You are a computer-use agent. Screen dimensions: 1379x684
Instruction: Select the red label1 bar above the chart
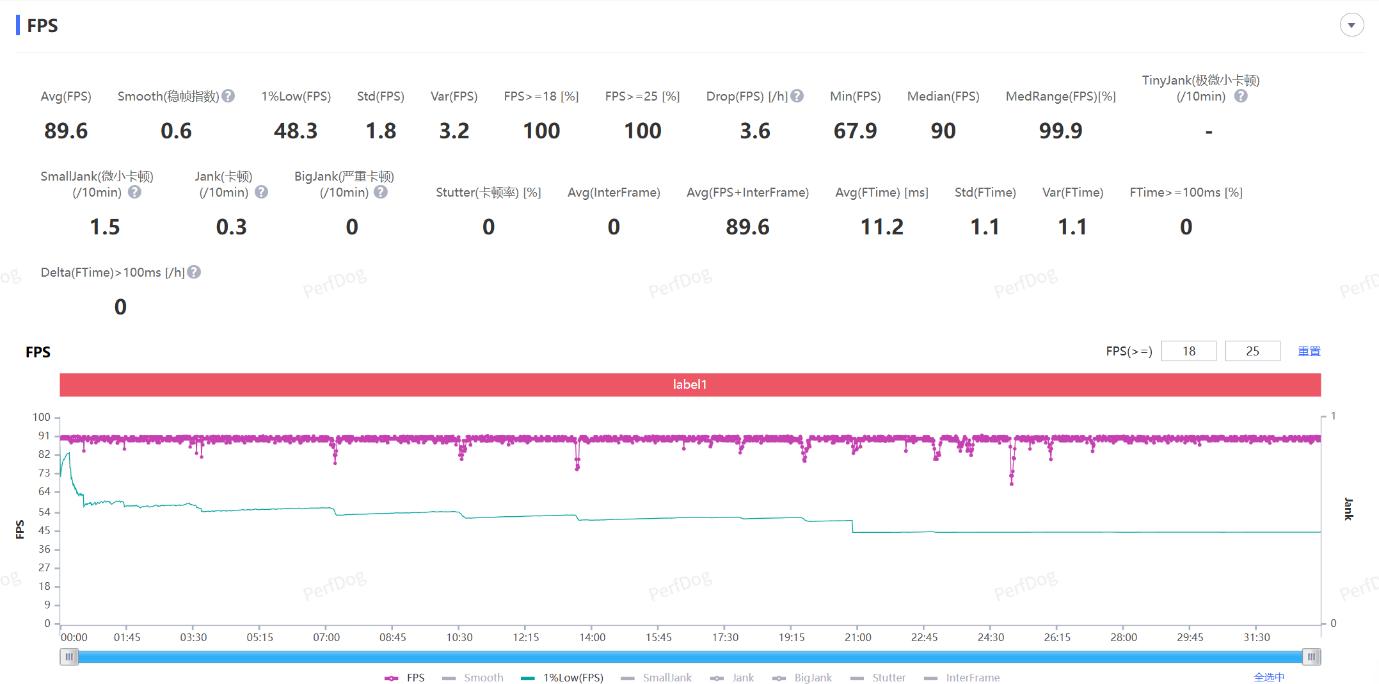[x=690, y=384]
